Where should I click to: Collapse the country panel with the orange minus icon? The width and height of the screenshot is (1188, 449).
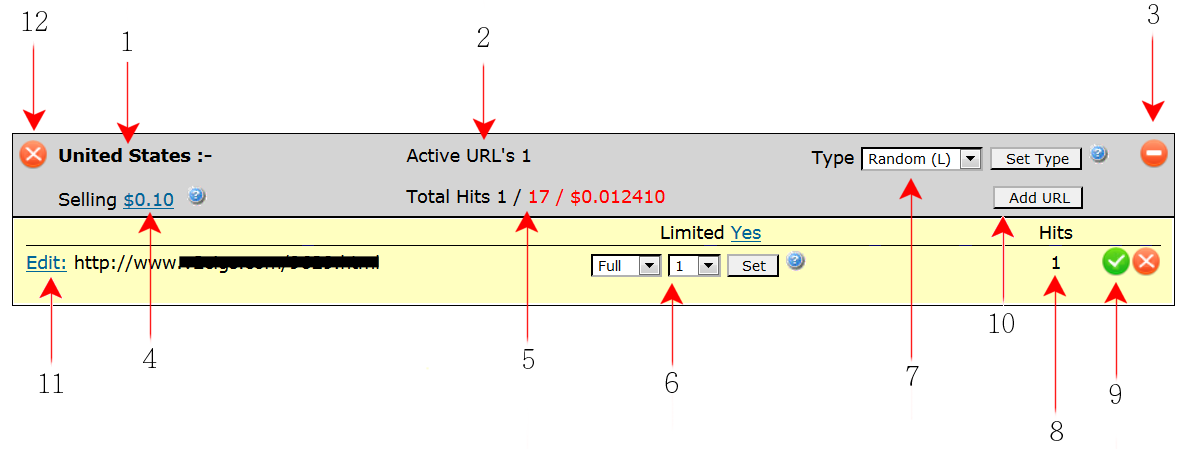(x=1153, y=154)
